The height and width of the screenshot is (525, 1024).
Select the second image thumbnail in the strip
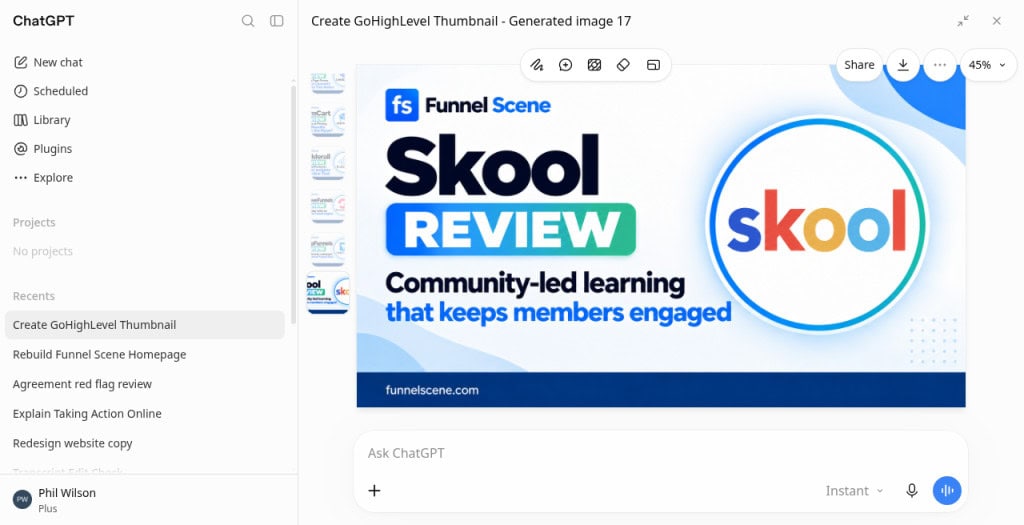pyautogui.click(x=328, y=121)
